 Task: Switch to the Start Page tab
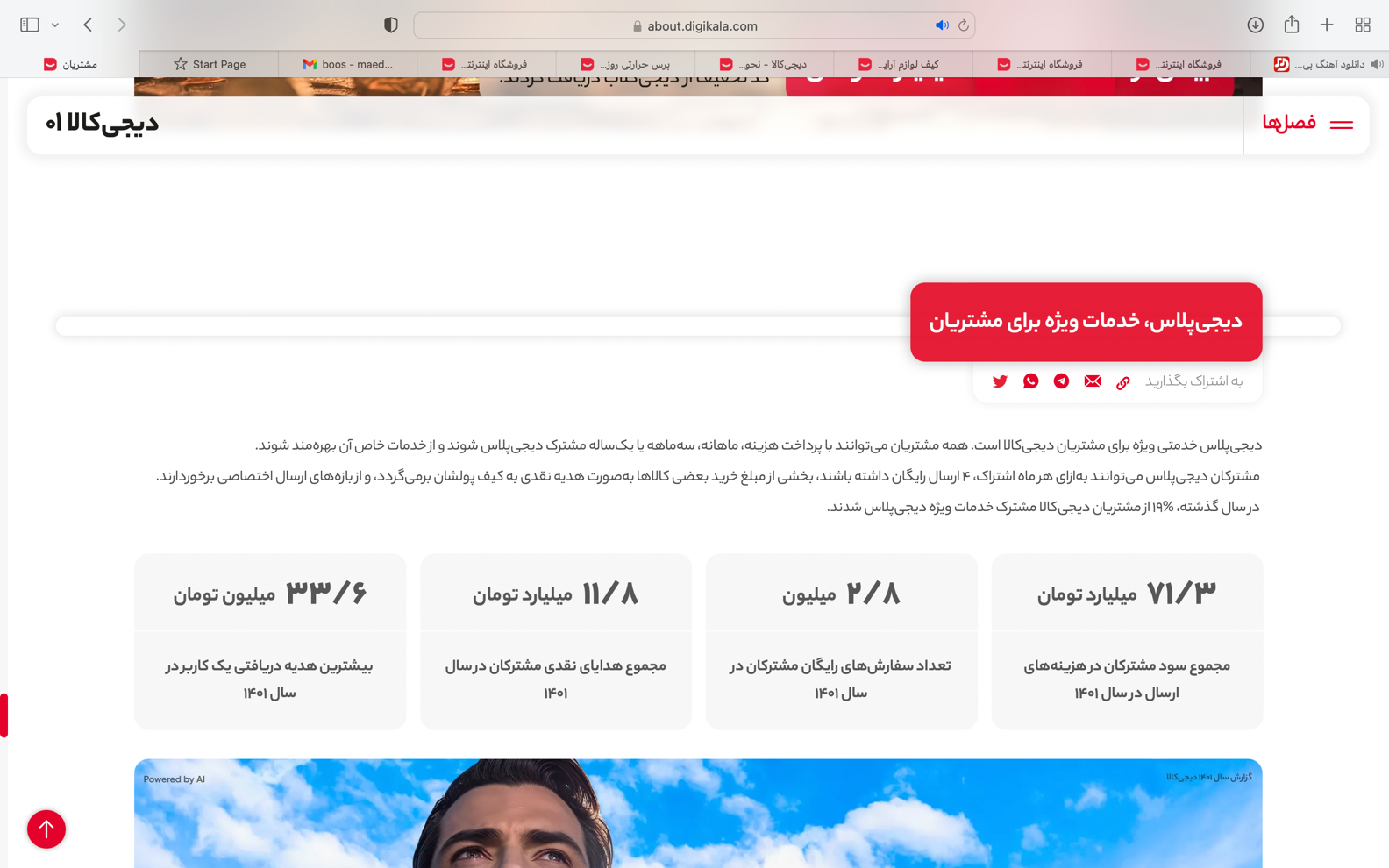click(210, 64)
